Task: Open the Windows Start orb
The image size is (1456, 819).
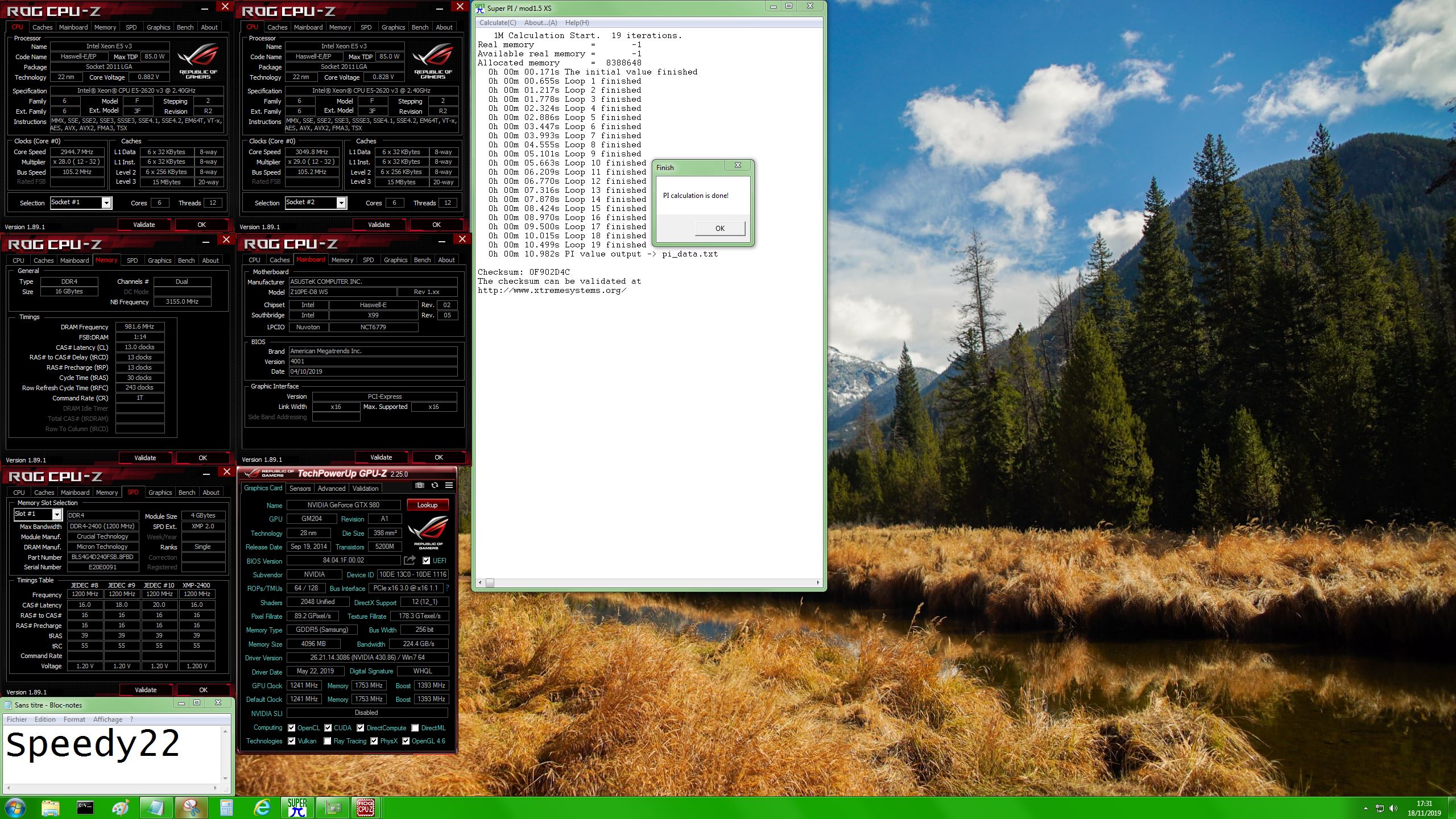Action: pyautogui.click(x=15, y=808)
